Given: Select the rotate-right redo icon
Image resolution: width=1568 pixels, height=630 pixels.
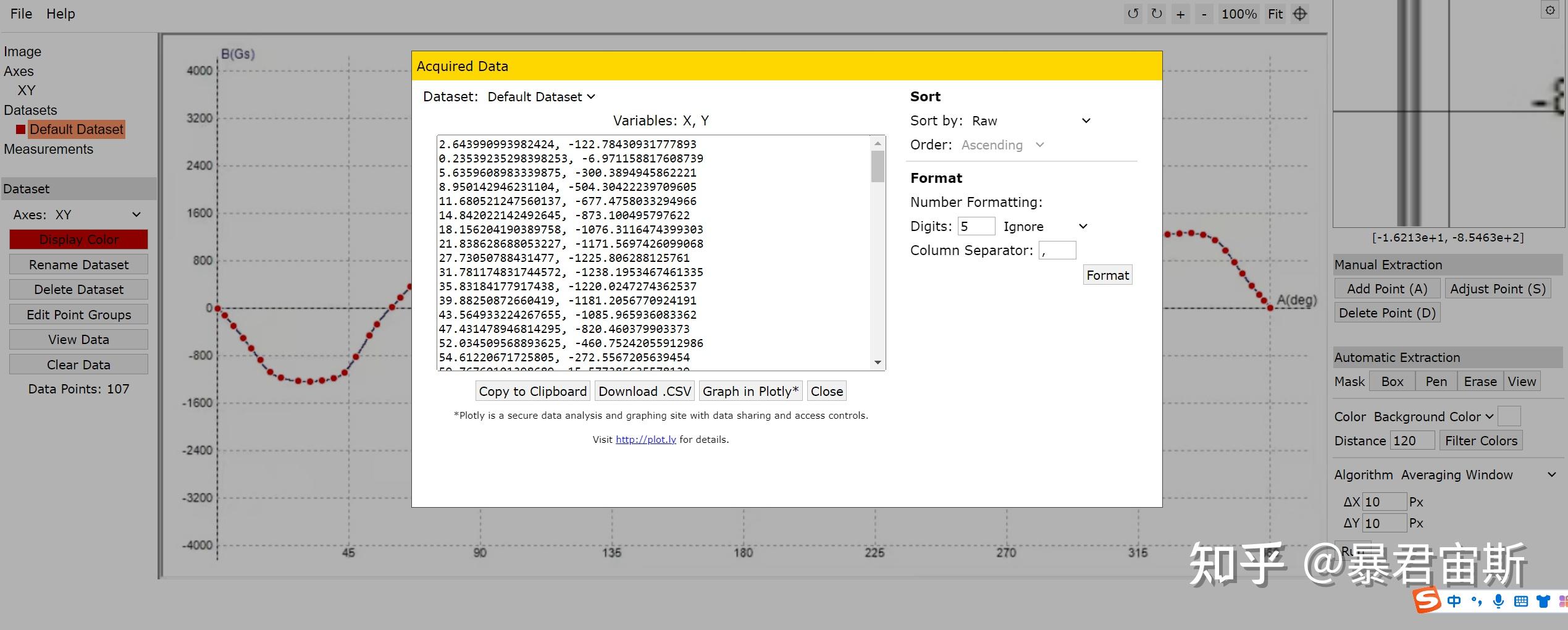Looking at the screenshot, I should (x=1156, y=14).
